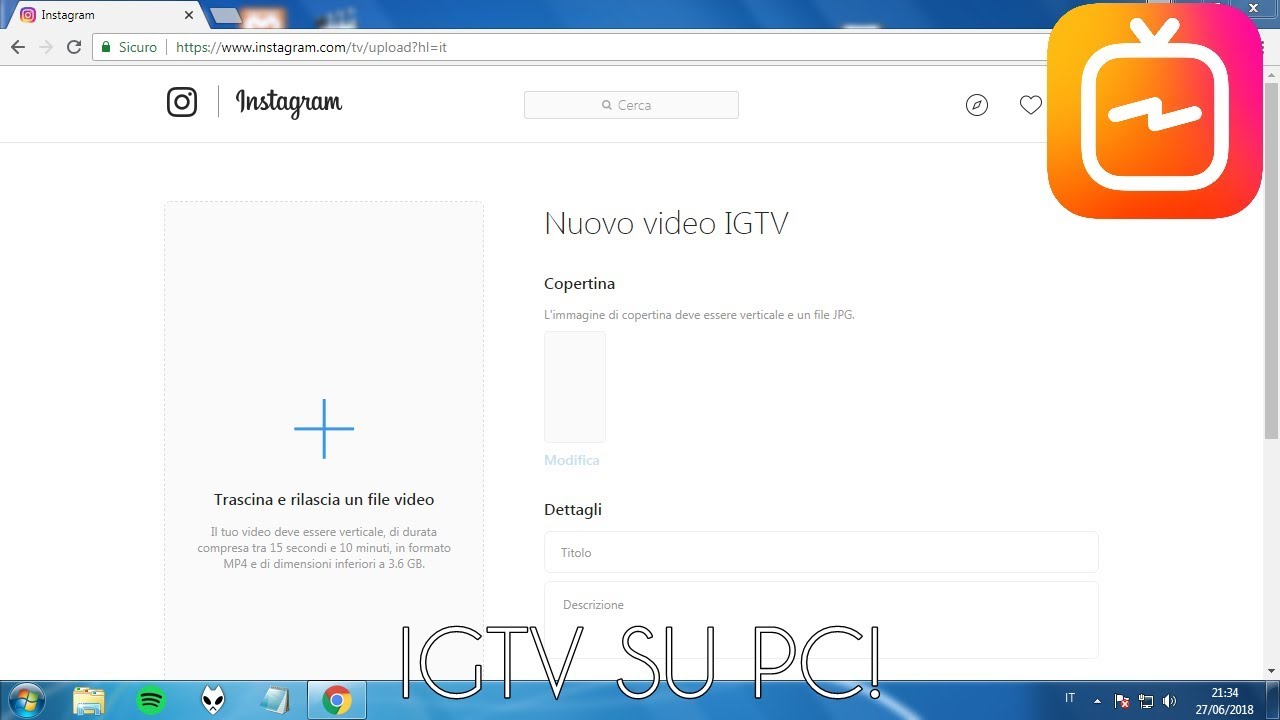
Task: Click into the Titolo field
Action: 821,552
